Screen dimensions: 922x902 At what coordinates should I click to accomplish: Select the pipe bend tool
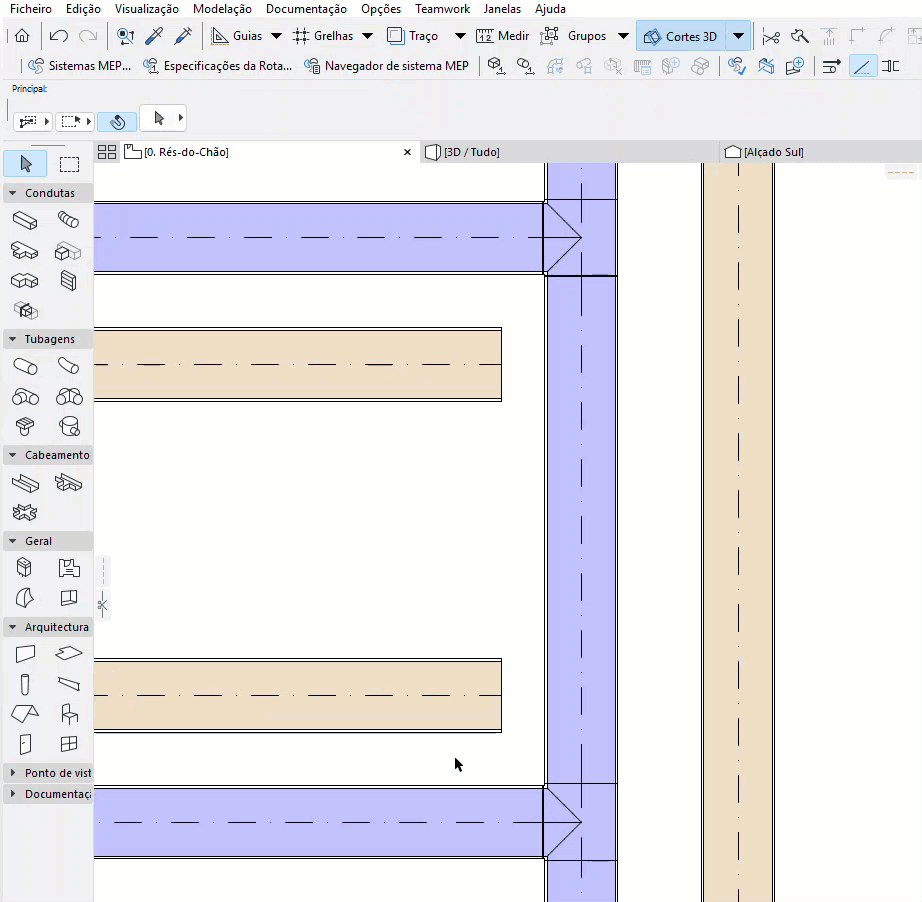(68, 365)
